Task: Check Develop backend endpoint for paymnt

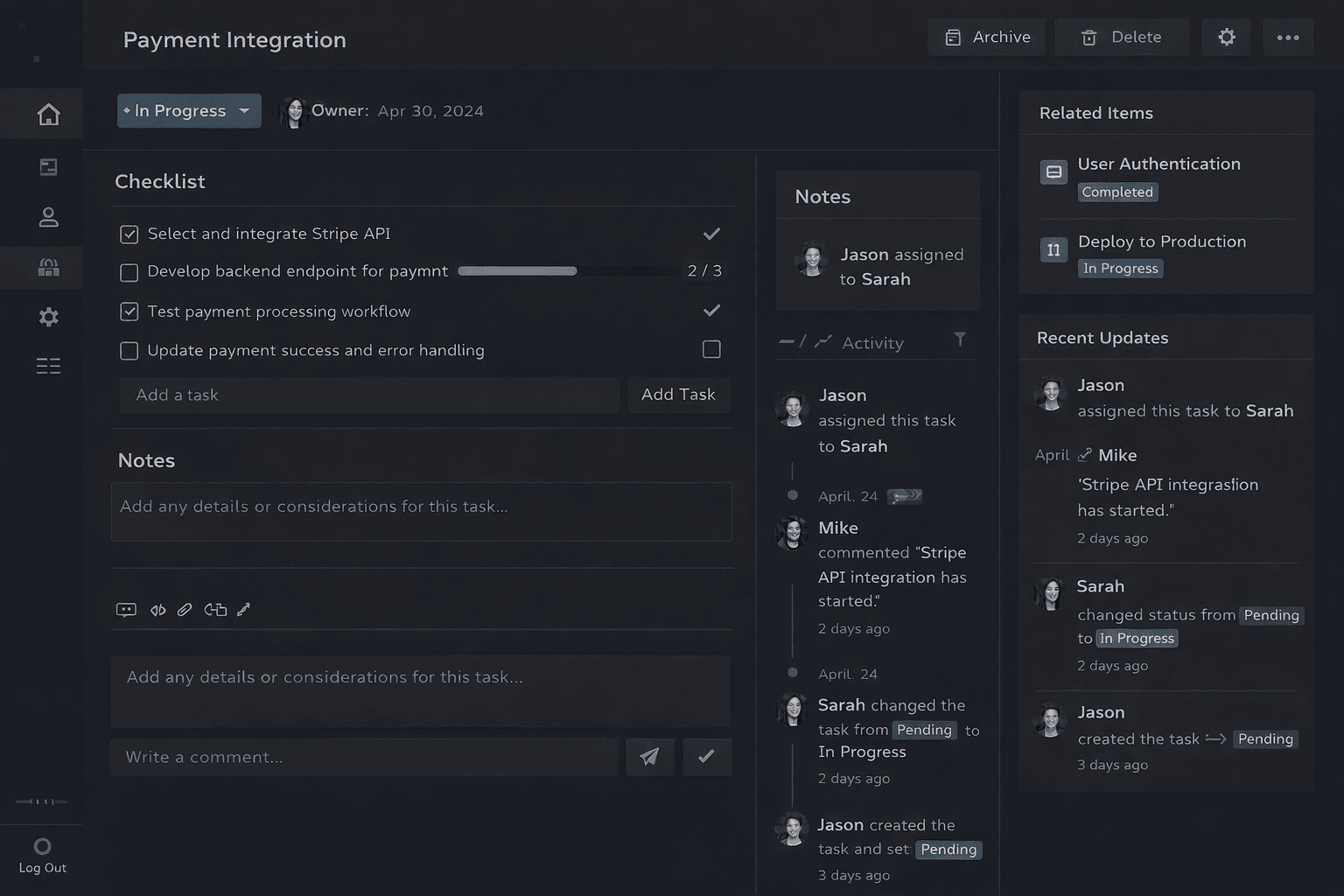Action: 129,273
